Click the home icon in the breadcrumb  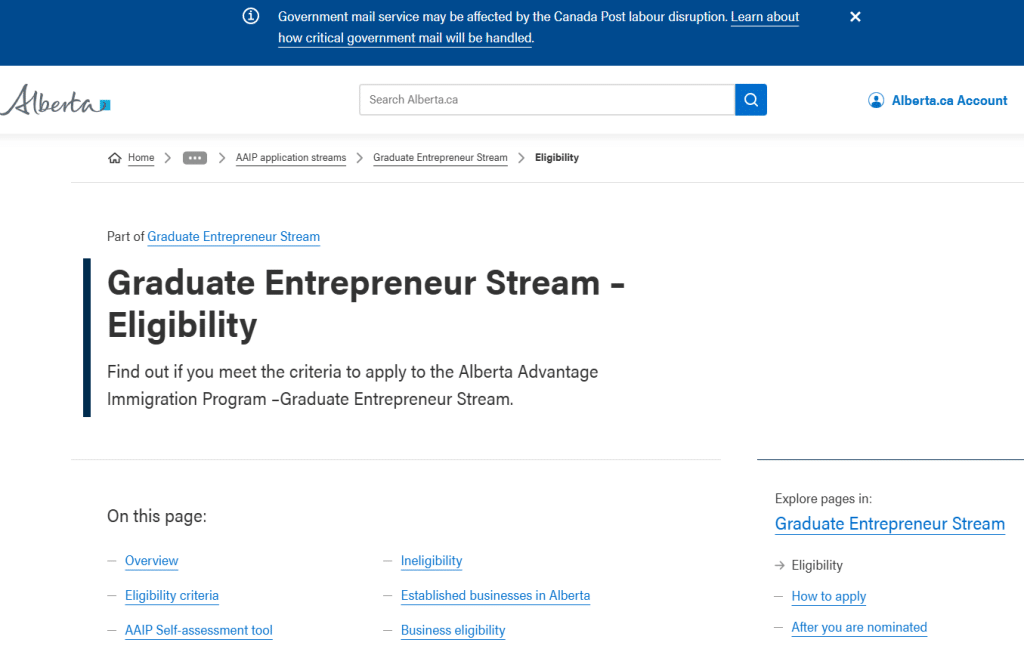pyautogui.click(x=115, y=158)
